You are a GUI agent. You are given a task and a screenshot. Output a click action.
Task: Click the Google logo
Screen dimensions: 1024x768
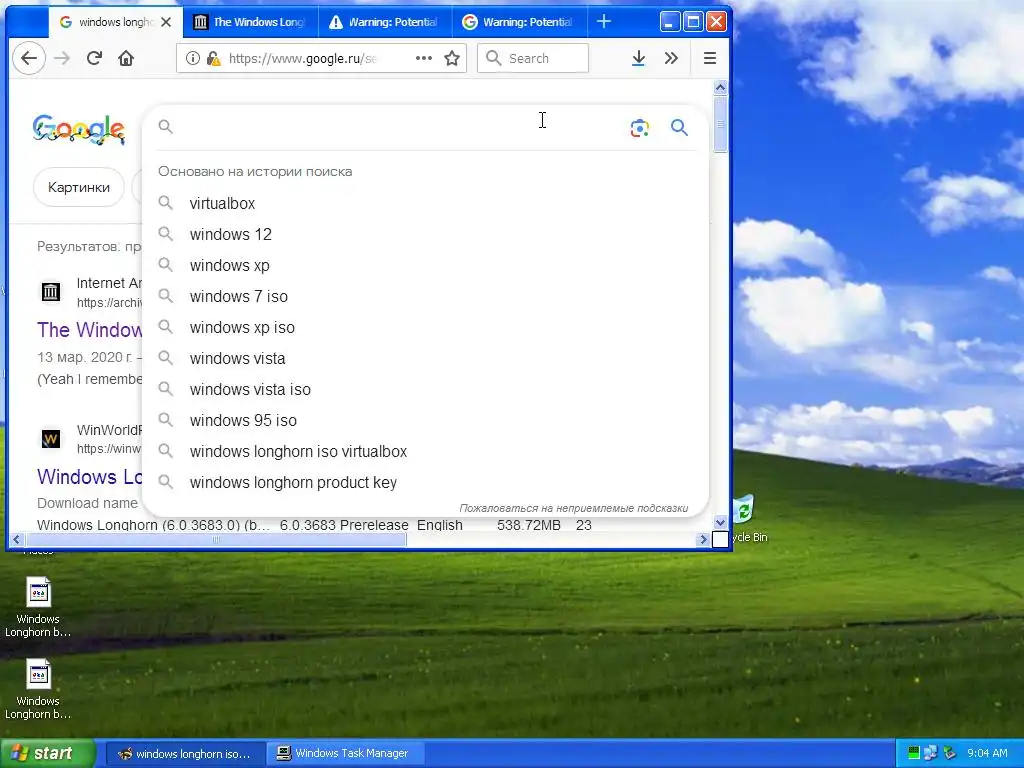pos(78,129)
